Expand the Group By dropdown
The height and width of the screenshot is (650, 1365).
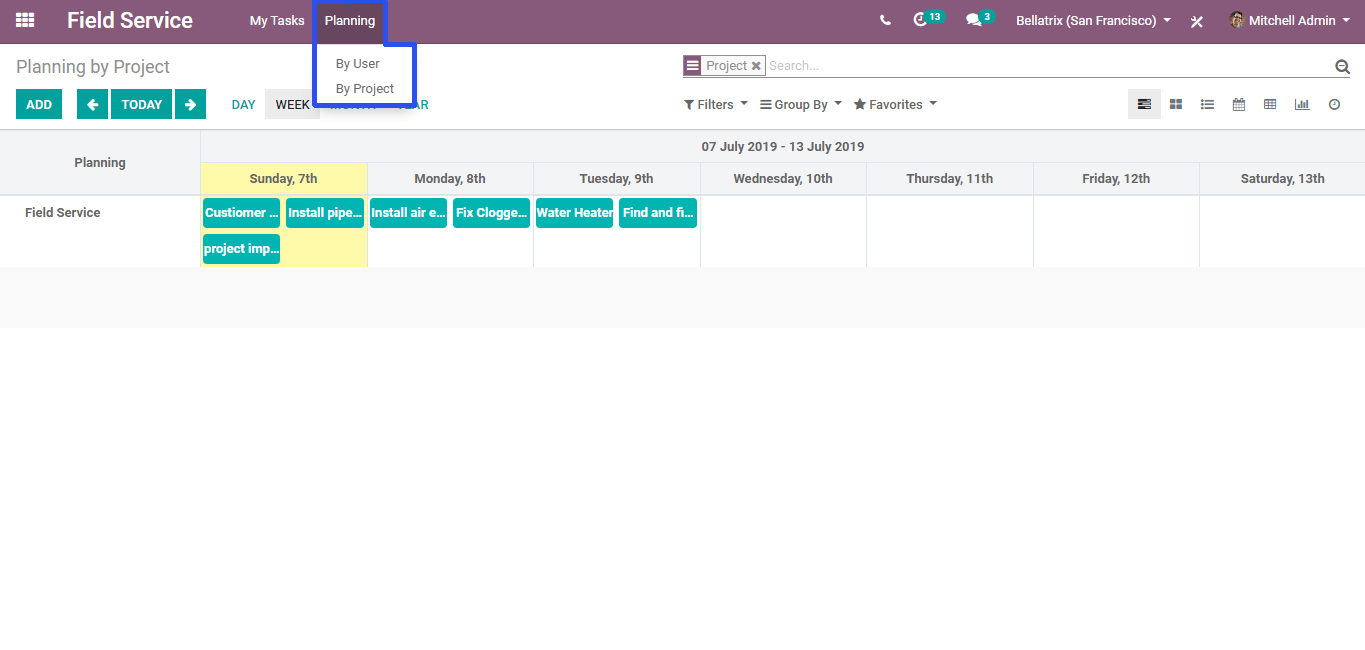point(801,104)
